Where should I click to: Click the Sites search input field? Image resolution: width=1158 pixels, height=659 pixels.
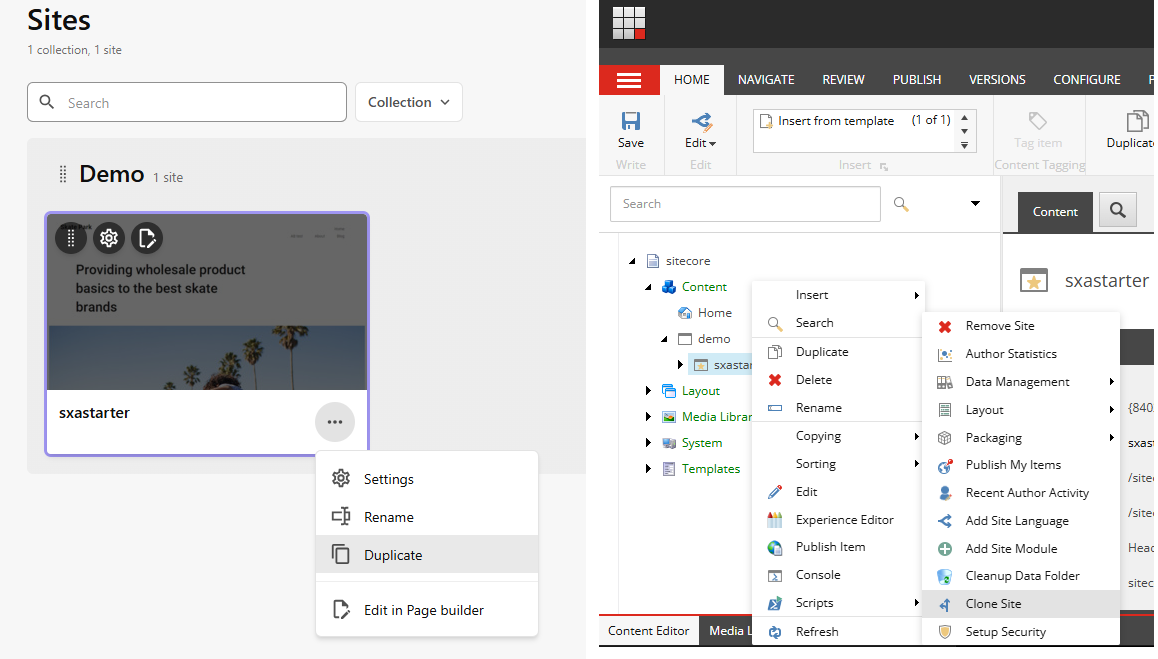click(x=200, y=103)
